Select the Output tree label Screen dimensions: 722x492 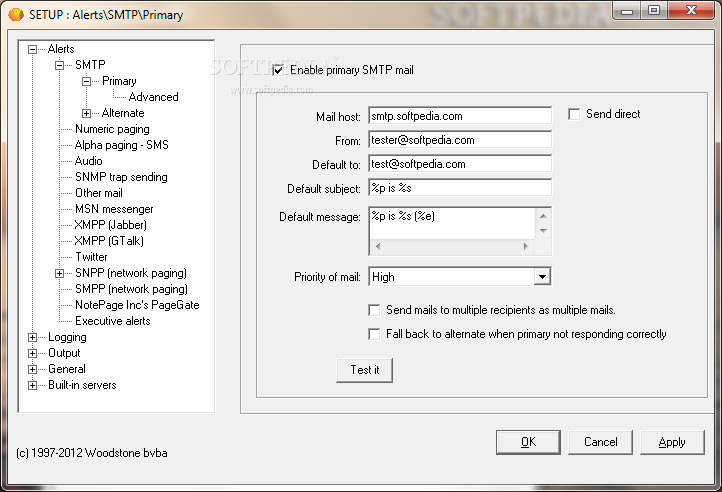coord(64,353)
